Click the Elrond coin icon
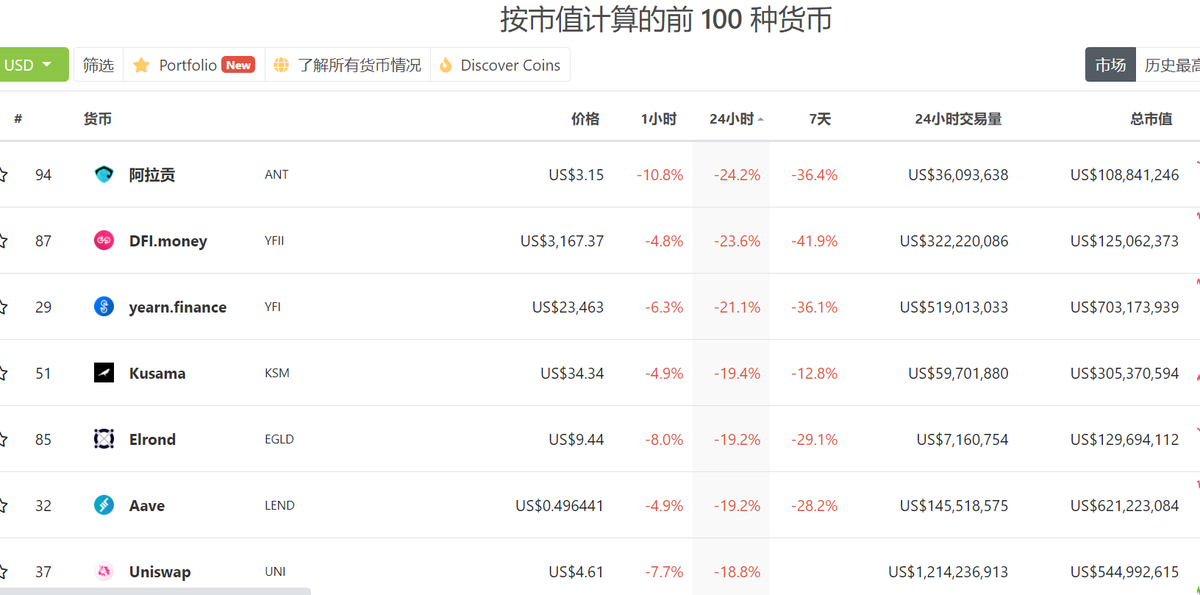Screen dimensions: 1200x595 click(x=104, y=438)
